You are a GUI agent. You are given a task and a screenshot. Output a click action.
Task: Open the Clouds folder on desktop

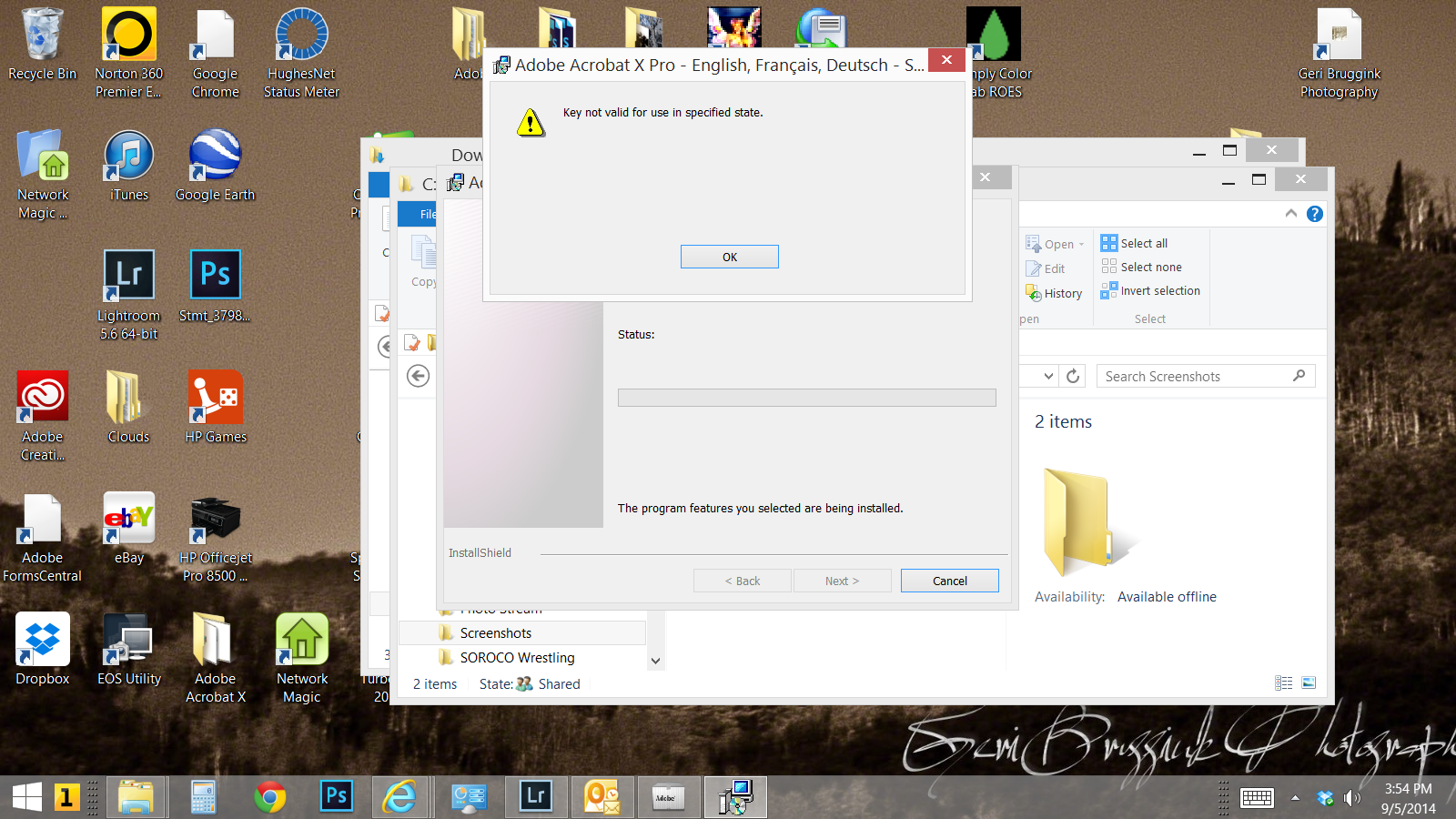tap(128, 407)
